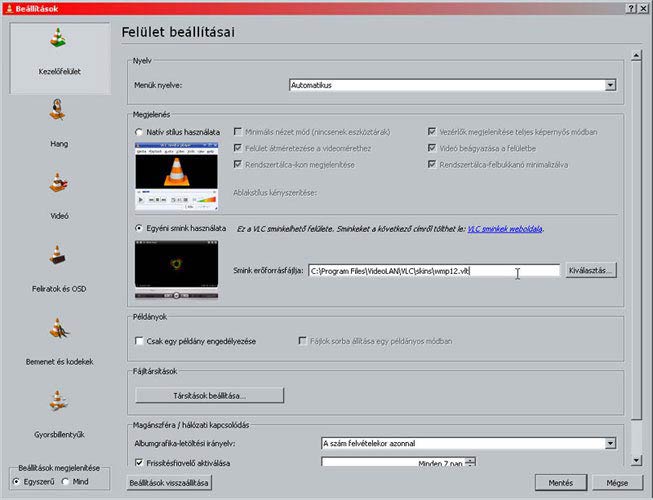
Task: Click the vertical scrollbar track
Action: coord(636,437)
